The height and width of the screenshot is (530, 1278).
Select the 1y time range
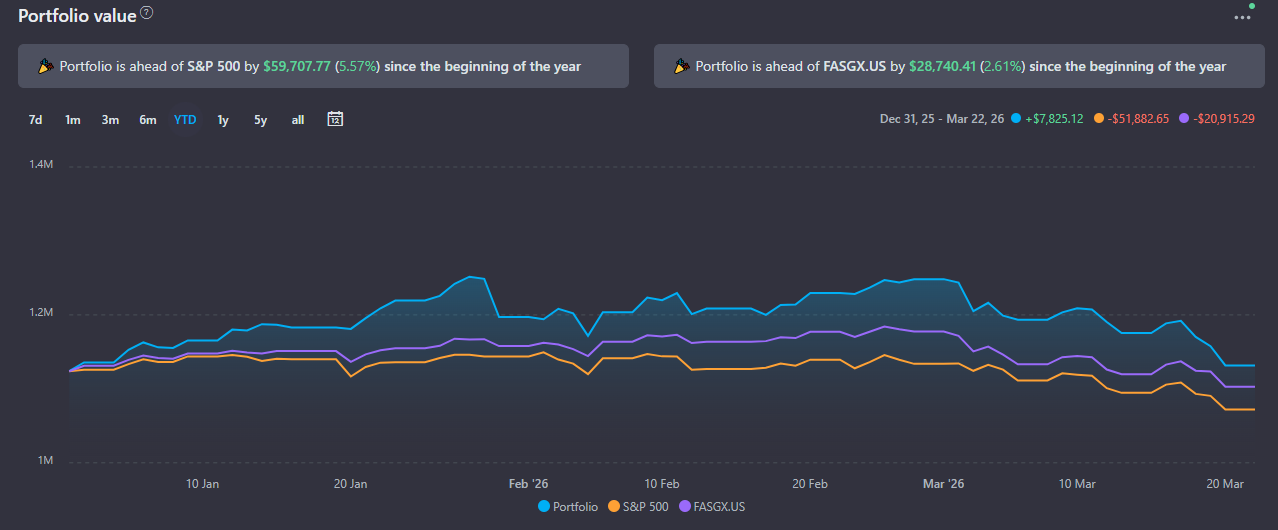[x=223, y=120]
